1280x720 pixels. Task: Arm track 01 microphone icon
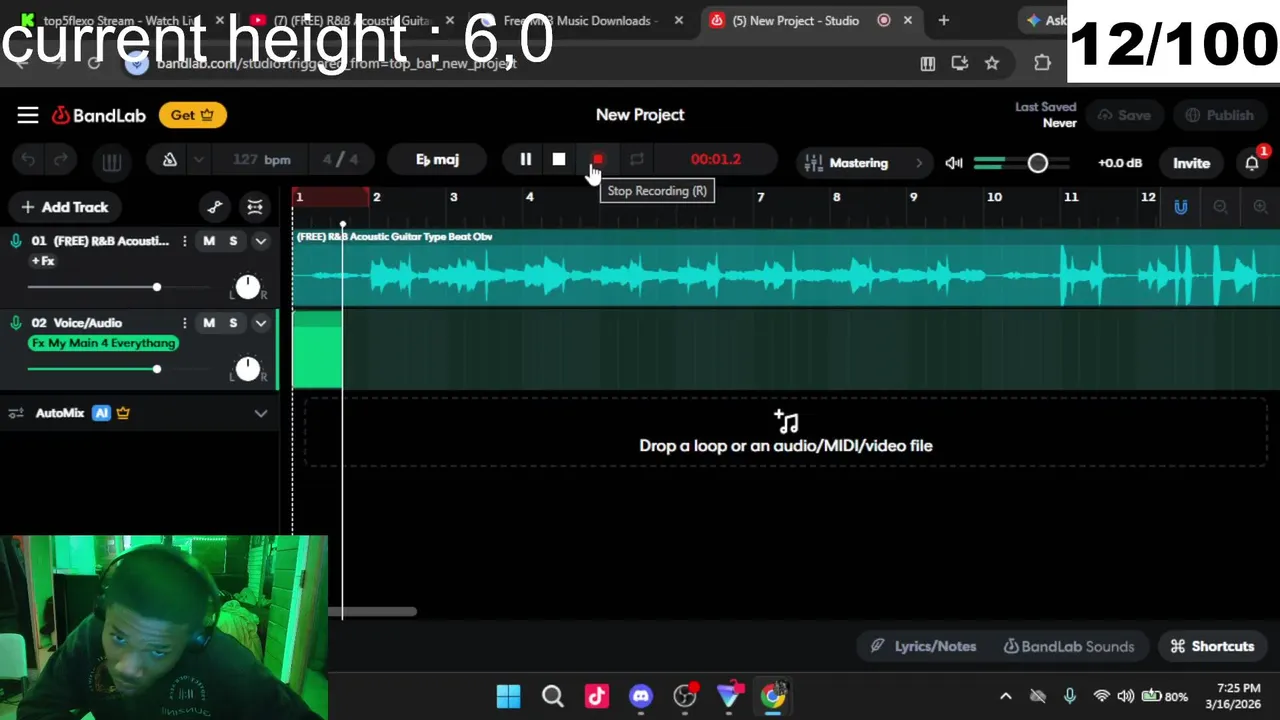point(15,241)
